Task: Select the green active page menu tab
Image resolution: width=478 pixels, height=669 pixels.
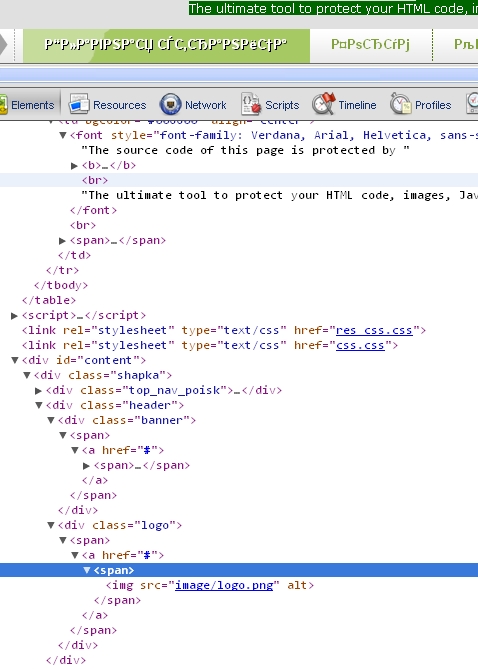Action: (166, 44)
